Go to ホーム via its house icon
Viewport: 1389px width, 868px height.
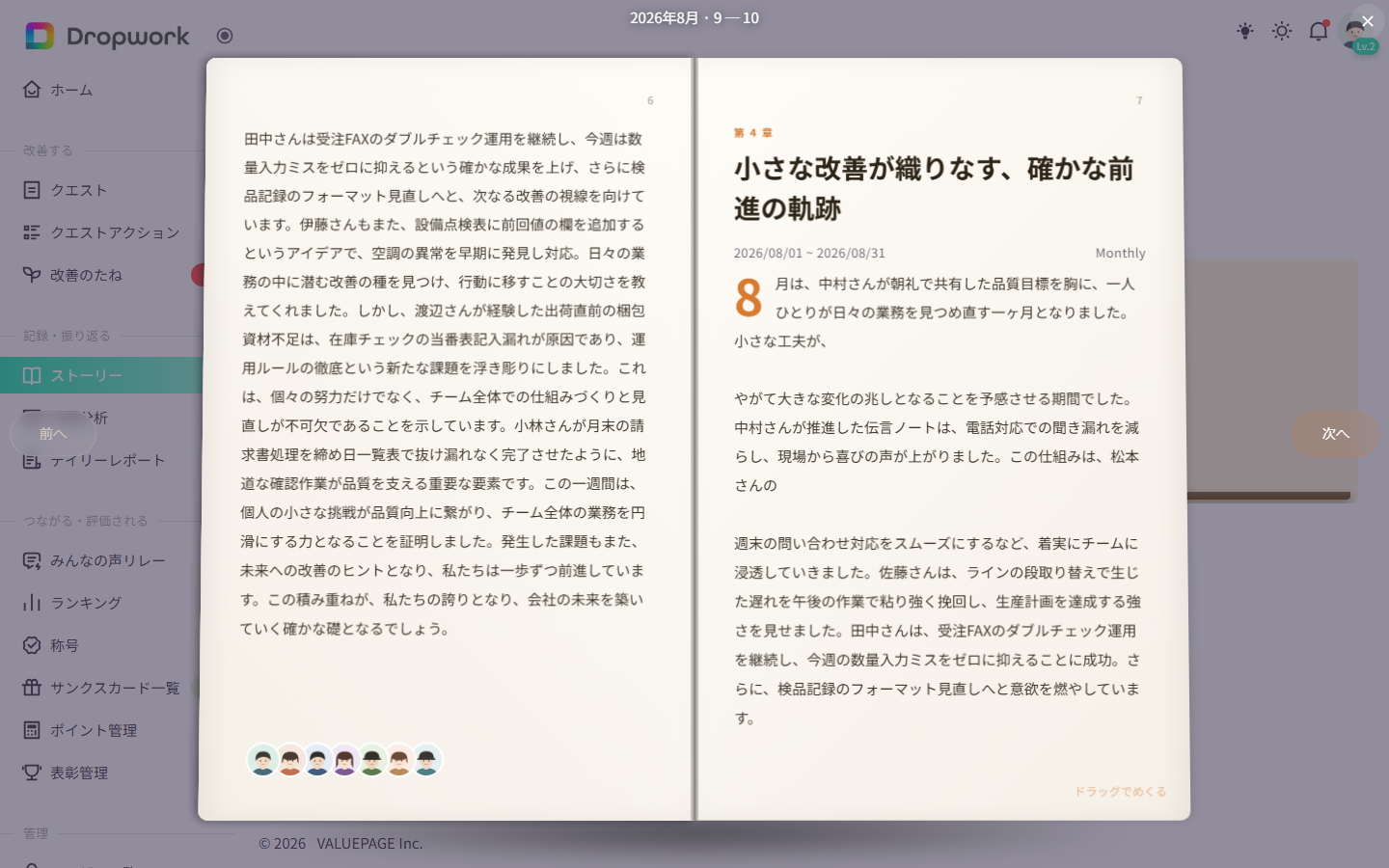[32, 90]
